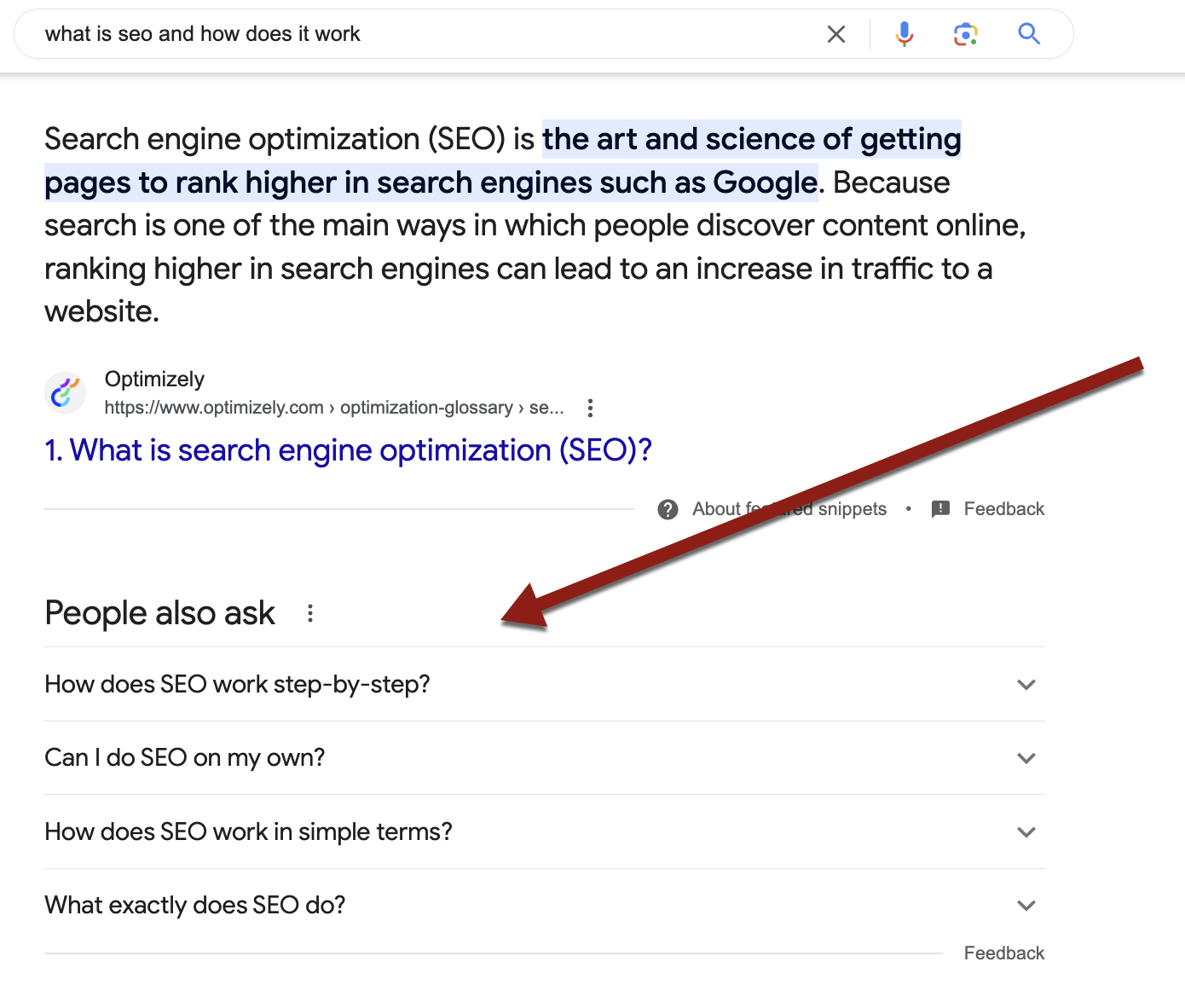Click the search input field text
The image size is (1185, 1008).
point(203,34)
